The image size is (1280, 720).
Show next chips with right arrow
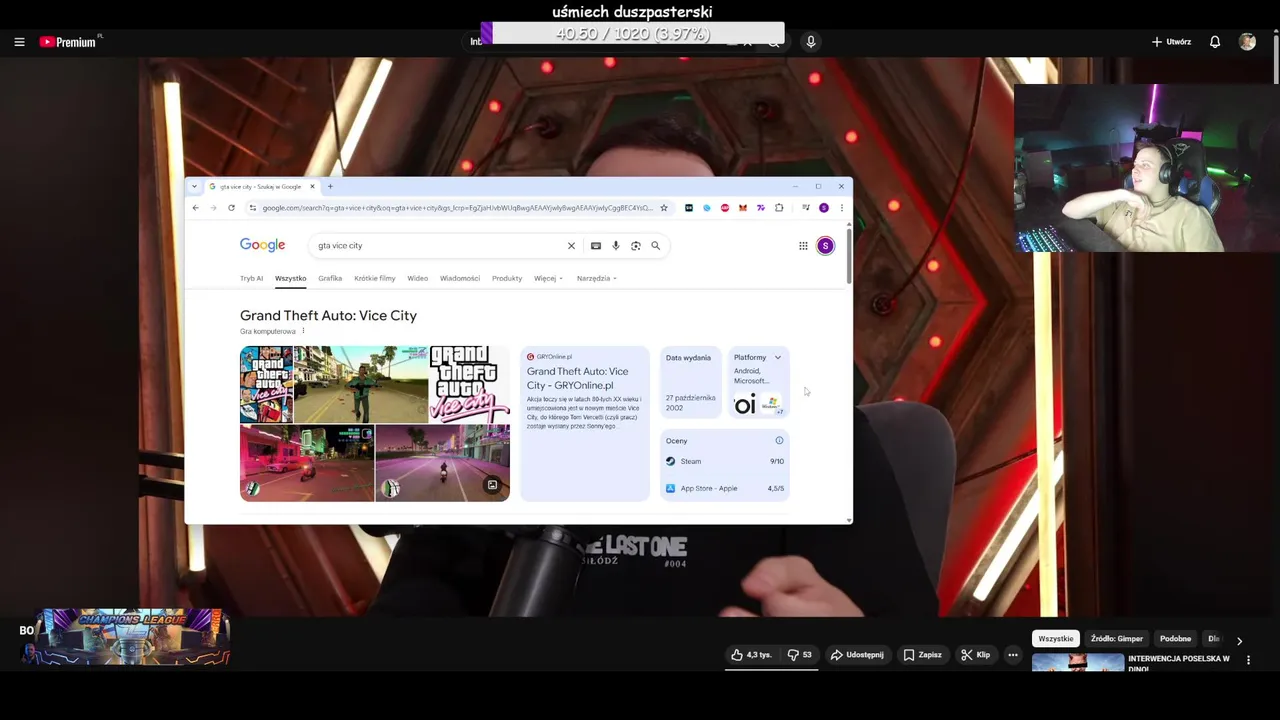[x=1239, y=641]
